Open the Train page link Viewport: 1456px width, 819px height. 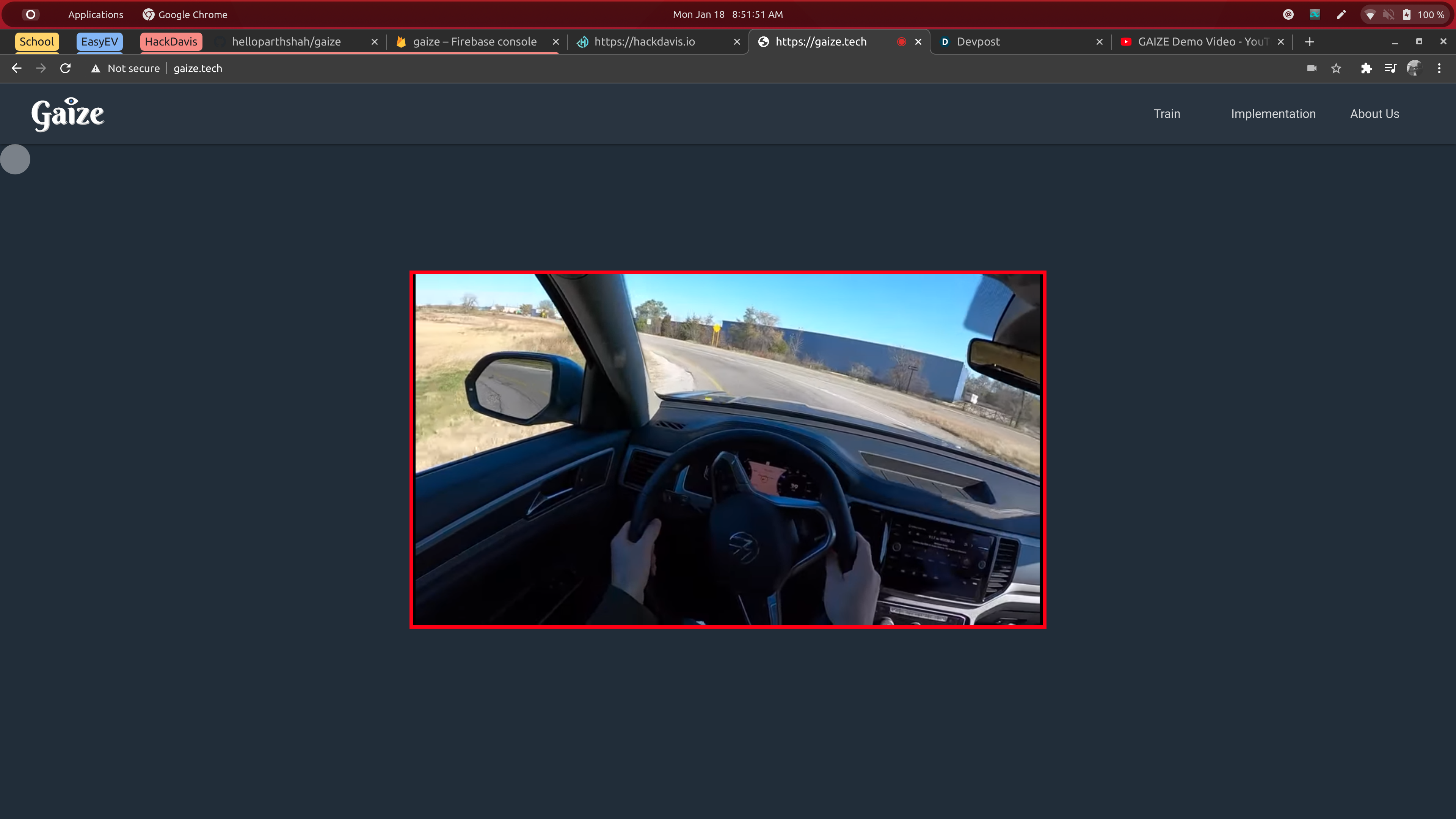point(1167,114)
